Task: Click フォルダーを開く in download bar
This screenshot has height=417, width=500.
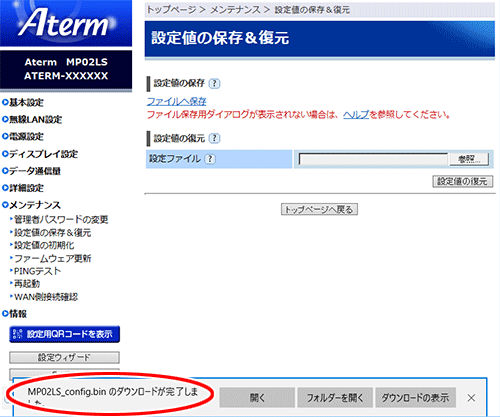Action: click(x=335, y=397)
